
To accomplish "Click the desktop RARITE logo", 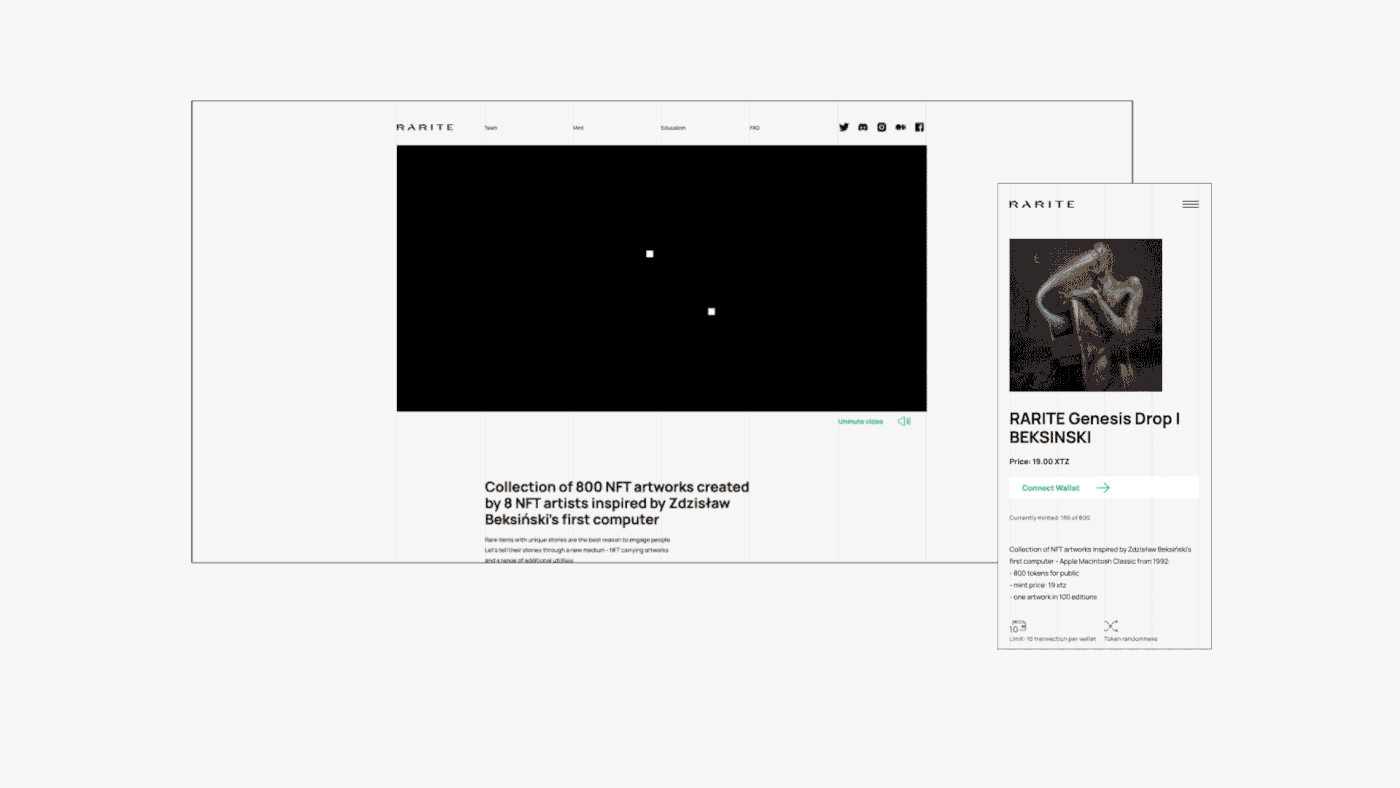I will [x=425, y=127].
